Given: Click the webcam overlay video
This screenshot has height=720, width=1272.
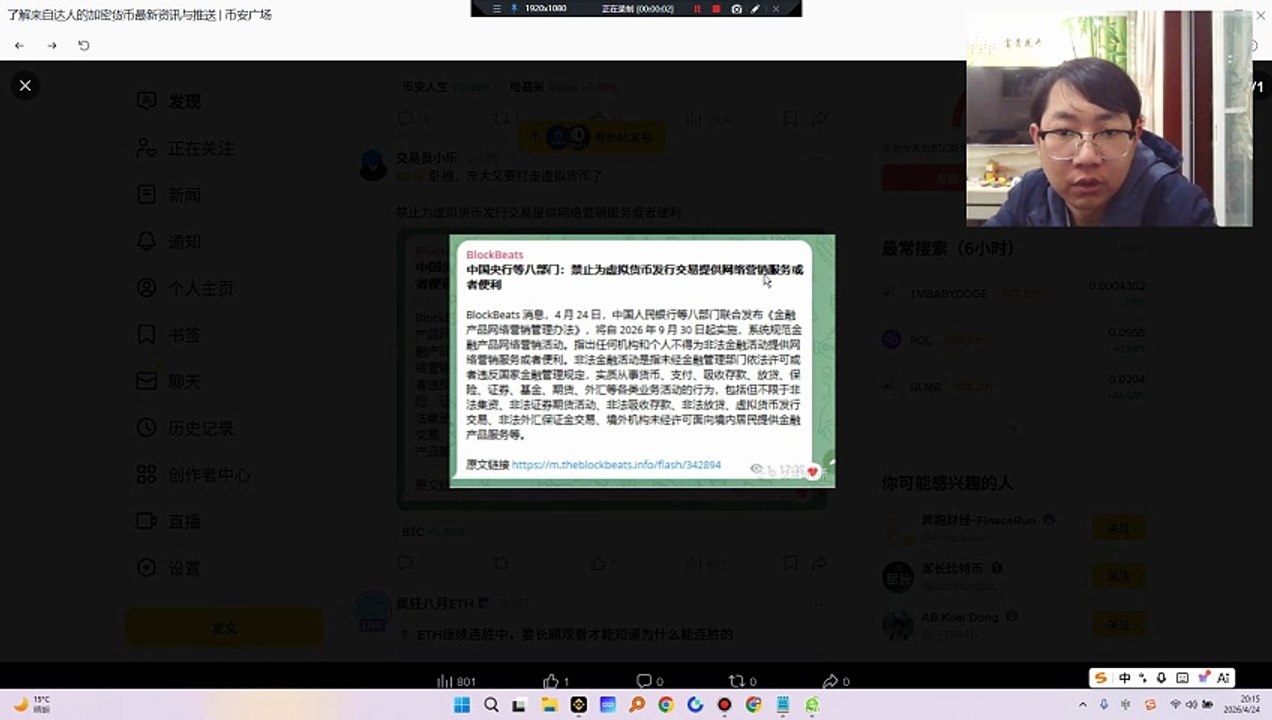Looking at the screenshot, I should [1109, 118].
